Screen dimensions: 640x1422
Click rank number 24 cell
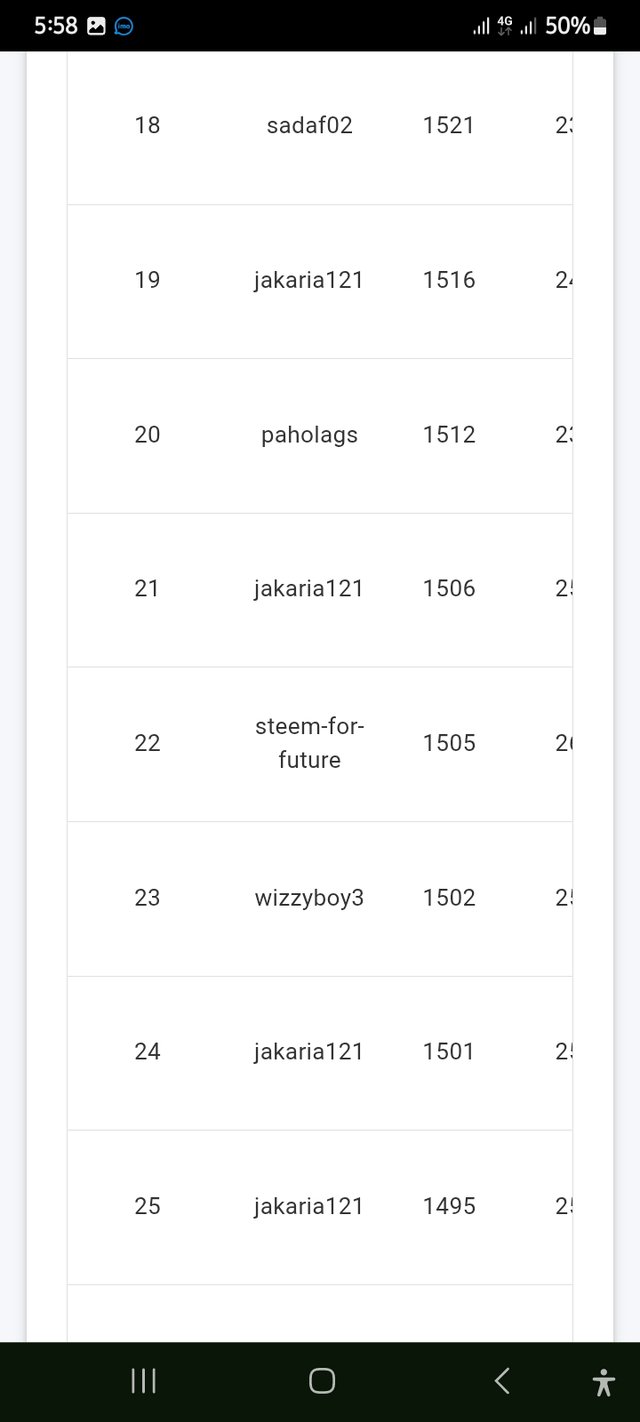pos(147,1051)
